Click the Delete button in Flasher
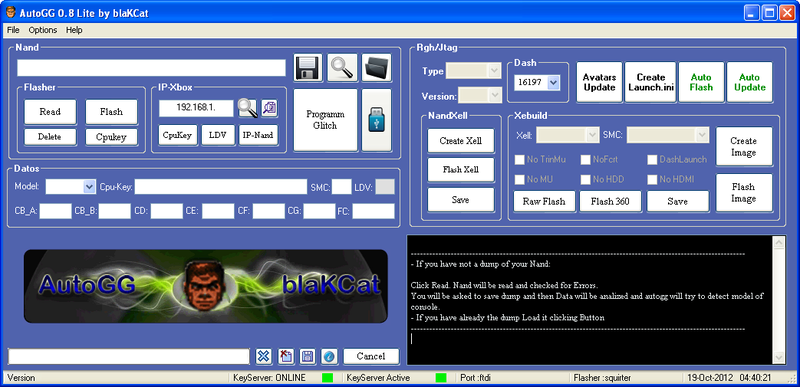 tap(50, 137)
